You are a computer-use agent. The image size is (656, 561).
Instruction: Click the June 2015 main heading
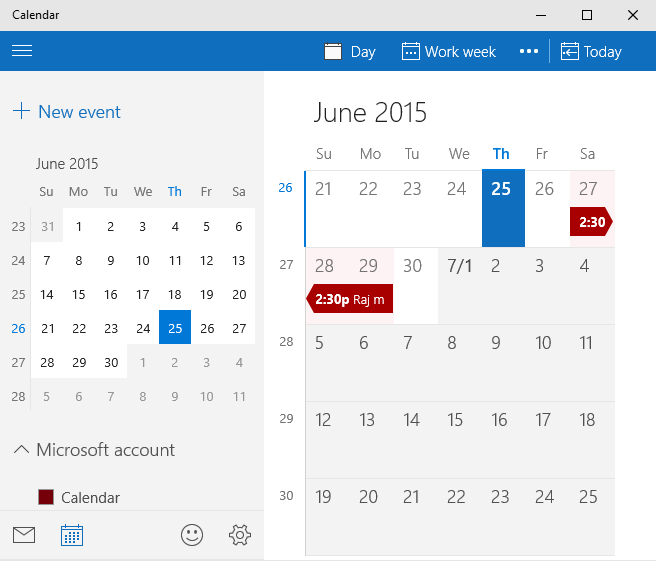[370, 113]
